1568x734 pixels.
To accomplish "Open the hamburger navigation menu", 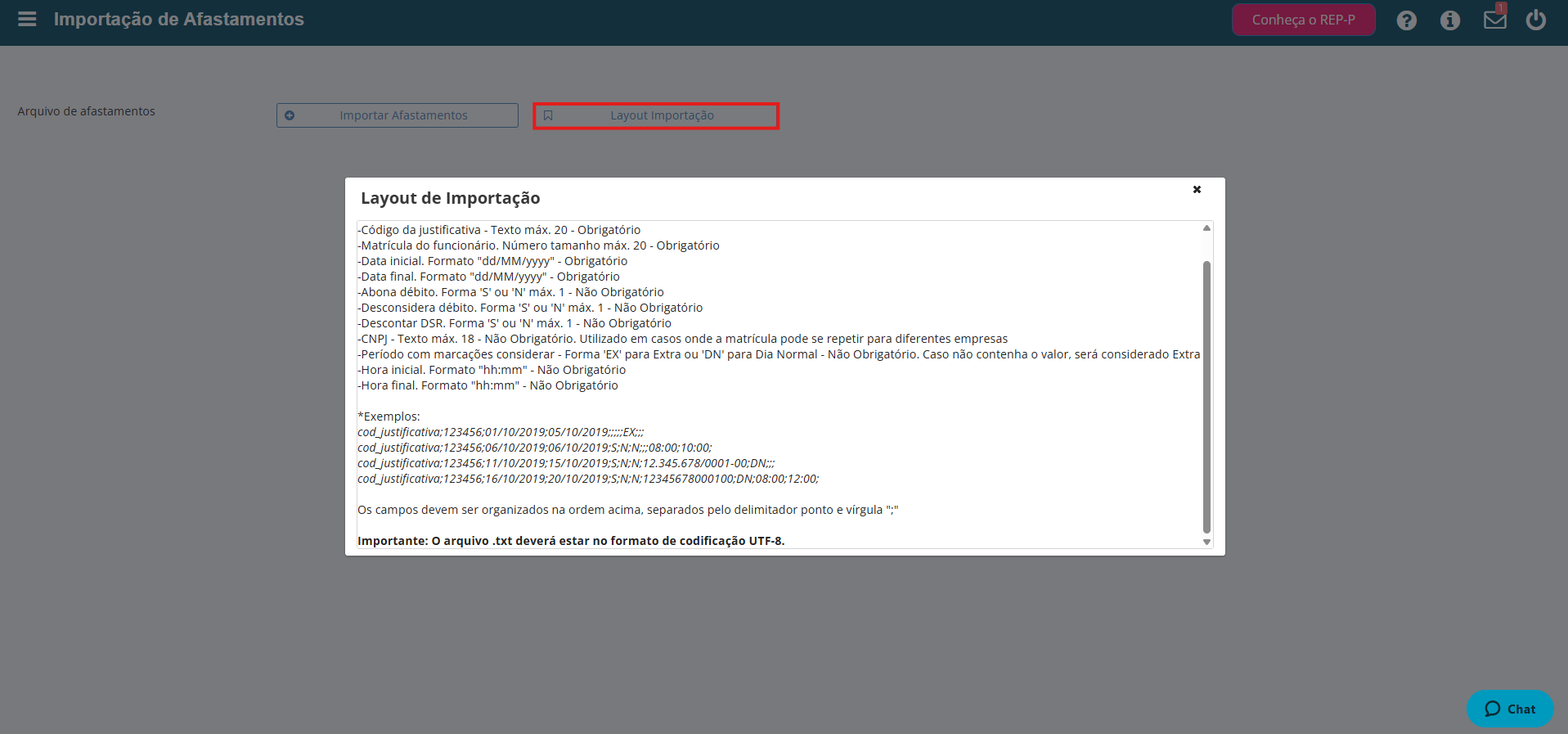I will [x=27, y=19].
